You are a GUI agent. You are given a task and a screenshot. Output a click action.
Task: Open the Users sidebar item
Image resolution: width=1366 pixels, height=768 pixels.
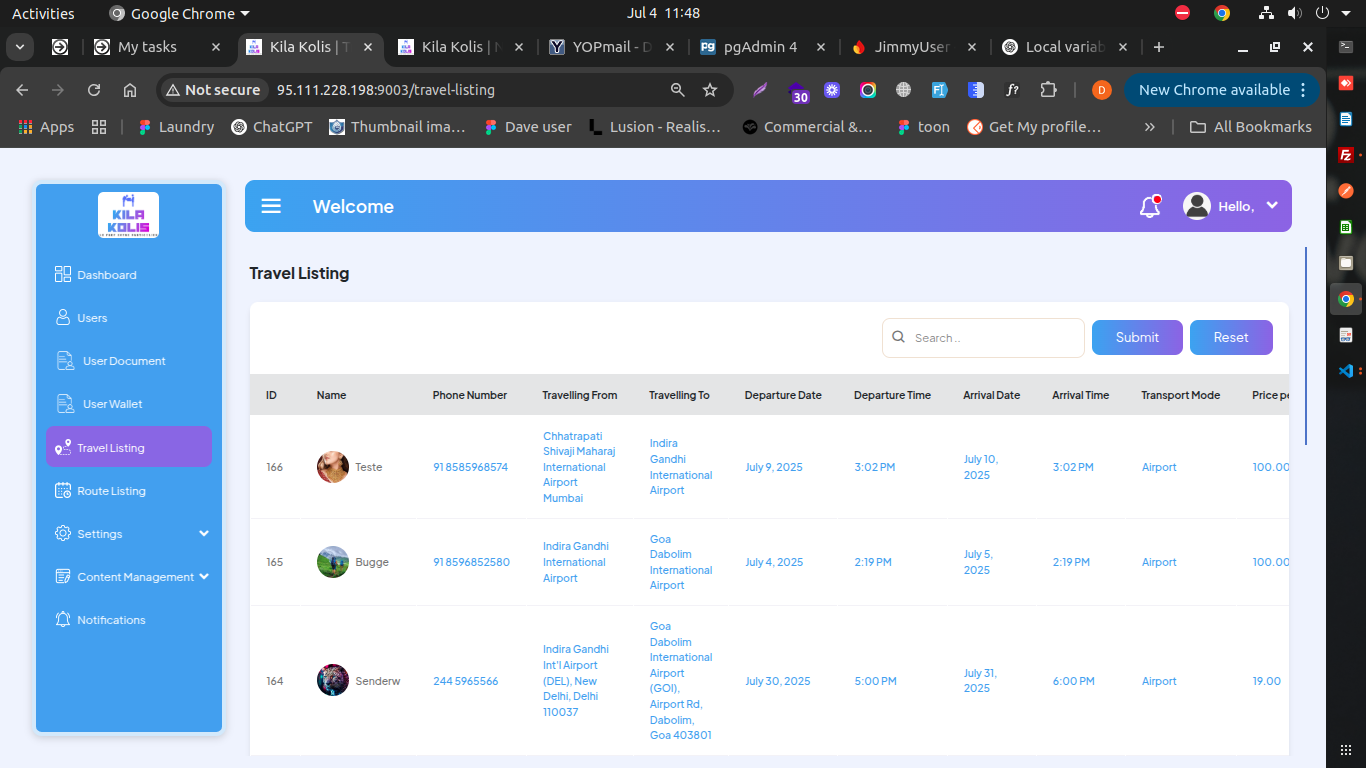[92, 318]
